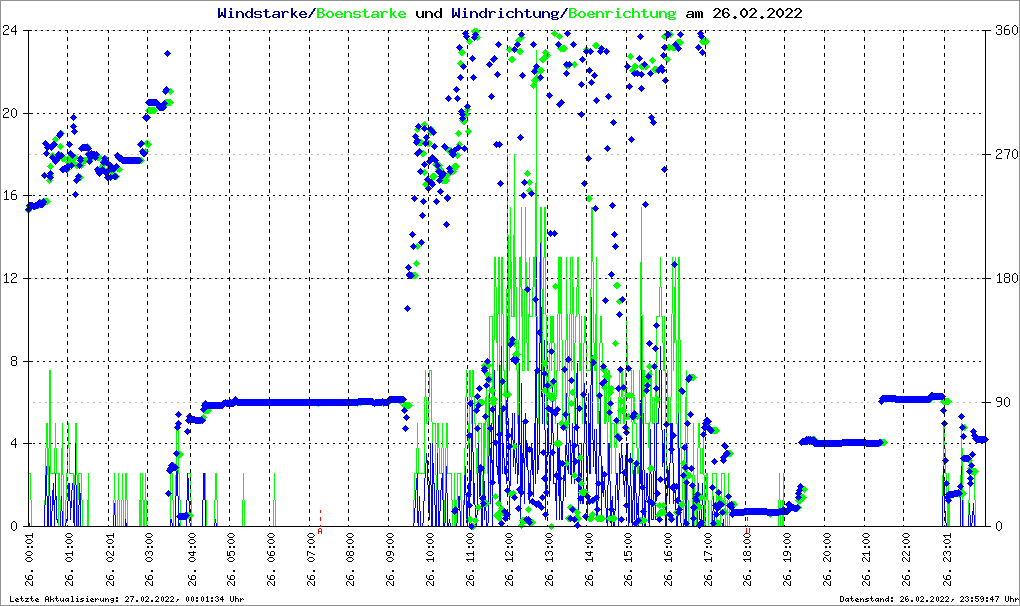Click "Windrichtung" in the chart title
The height and width of the screenshot is (606, 1020).
(x=505, y=13)
